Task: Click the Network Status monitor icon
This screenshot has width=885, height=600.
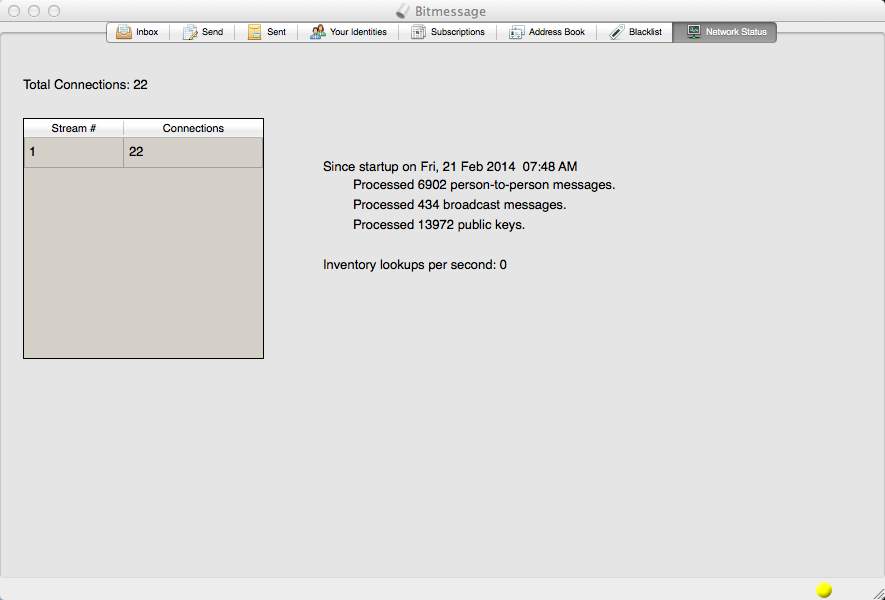Action: [x=693, y=32]
